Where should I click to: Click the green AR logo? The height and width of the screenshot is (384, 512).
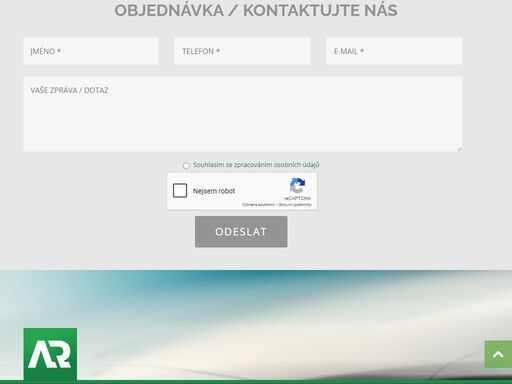pos(50,354)
